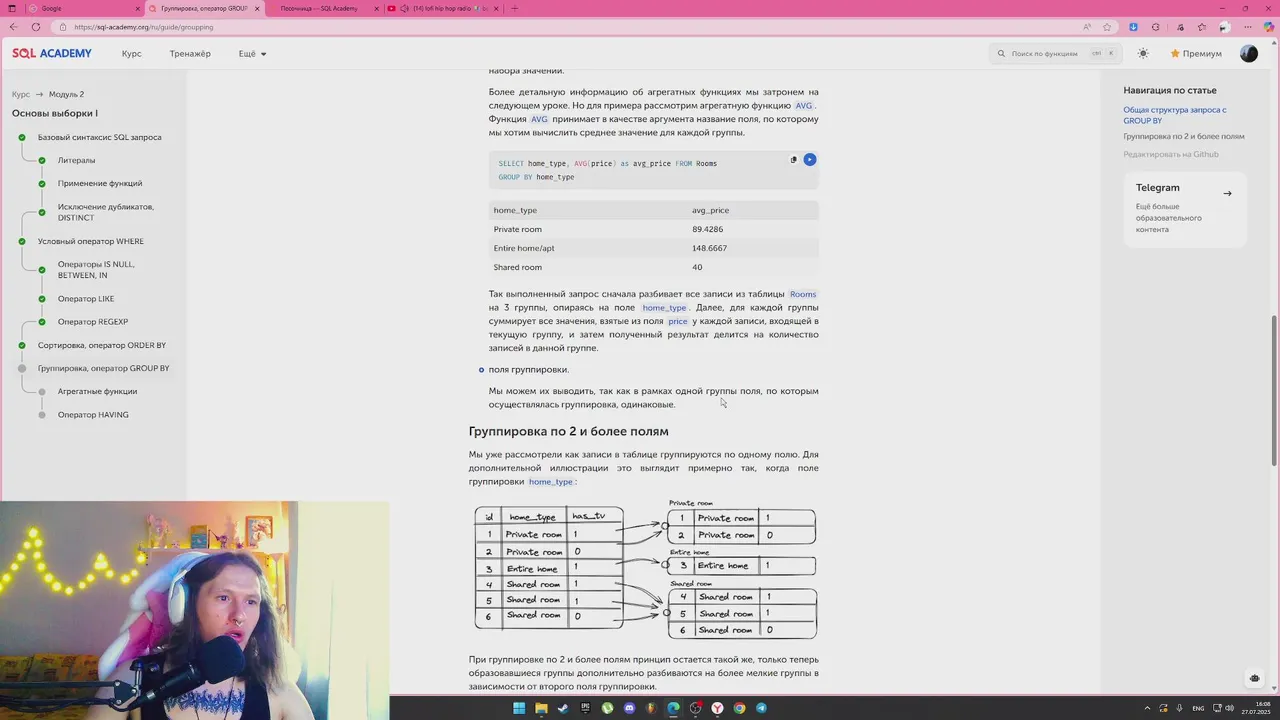Click the ENG language indicator
Screen dimensions: 1280x720
1198,708
